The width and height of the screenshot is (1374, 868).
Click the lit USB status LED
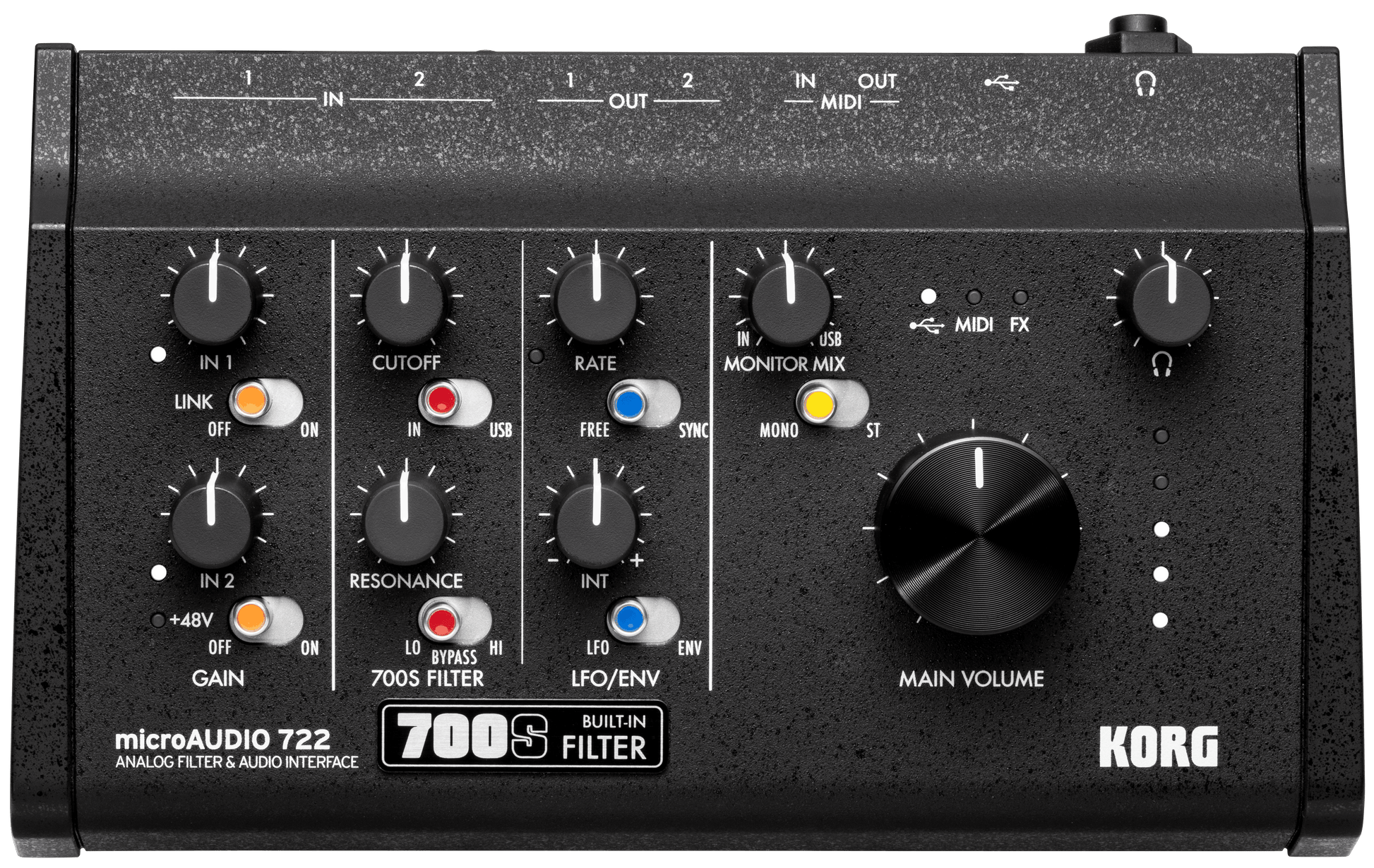coord(928,296)
